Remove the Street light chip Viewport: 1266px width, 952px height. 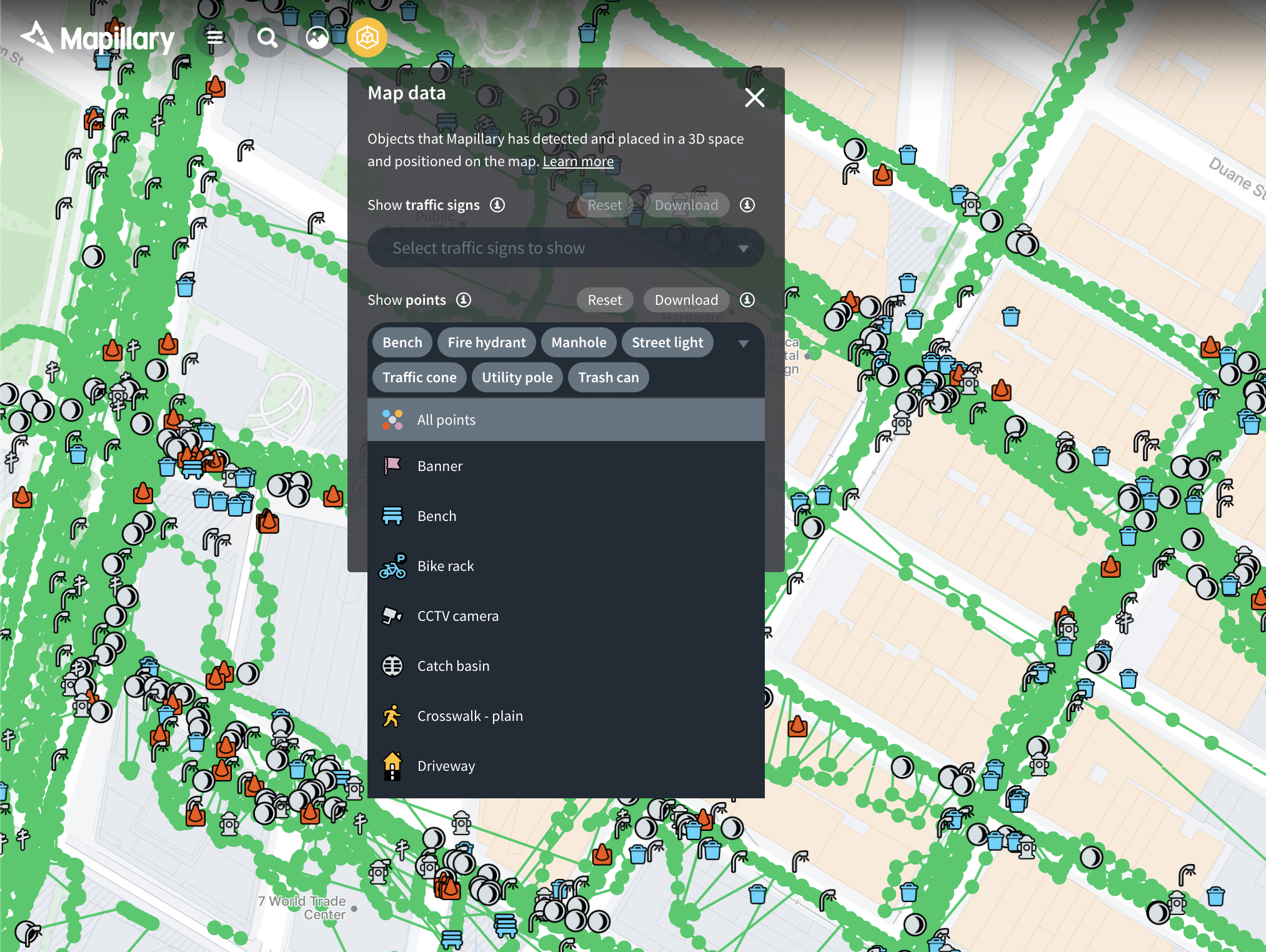tap(667, 342)
